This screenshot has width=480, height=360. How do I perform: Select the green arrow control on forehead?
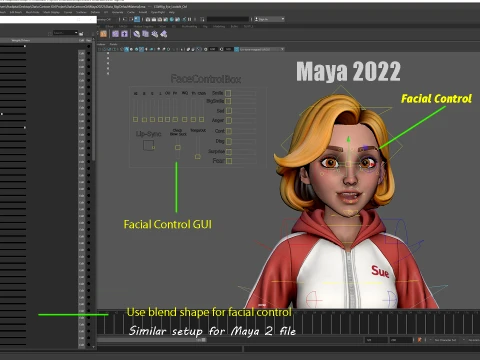coord(348,139)
